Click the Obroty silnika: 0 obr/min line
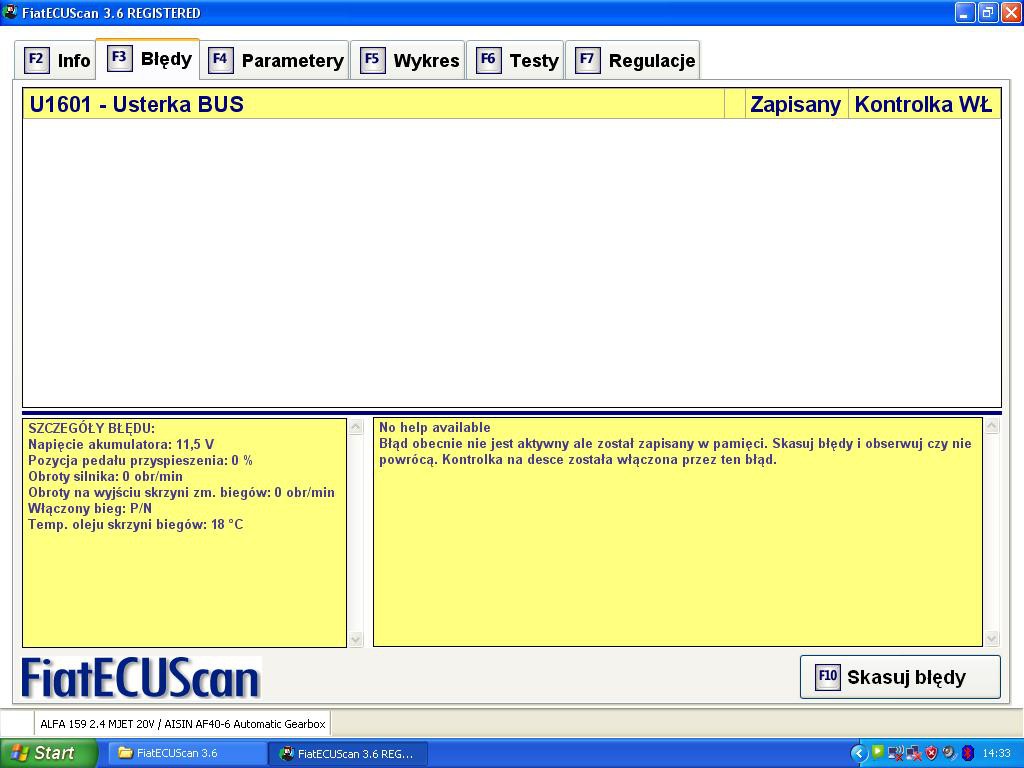Screen dimensions: 1024x768 (x=105, y=477)
